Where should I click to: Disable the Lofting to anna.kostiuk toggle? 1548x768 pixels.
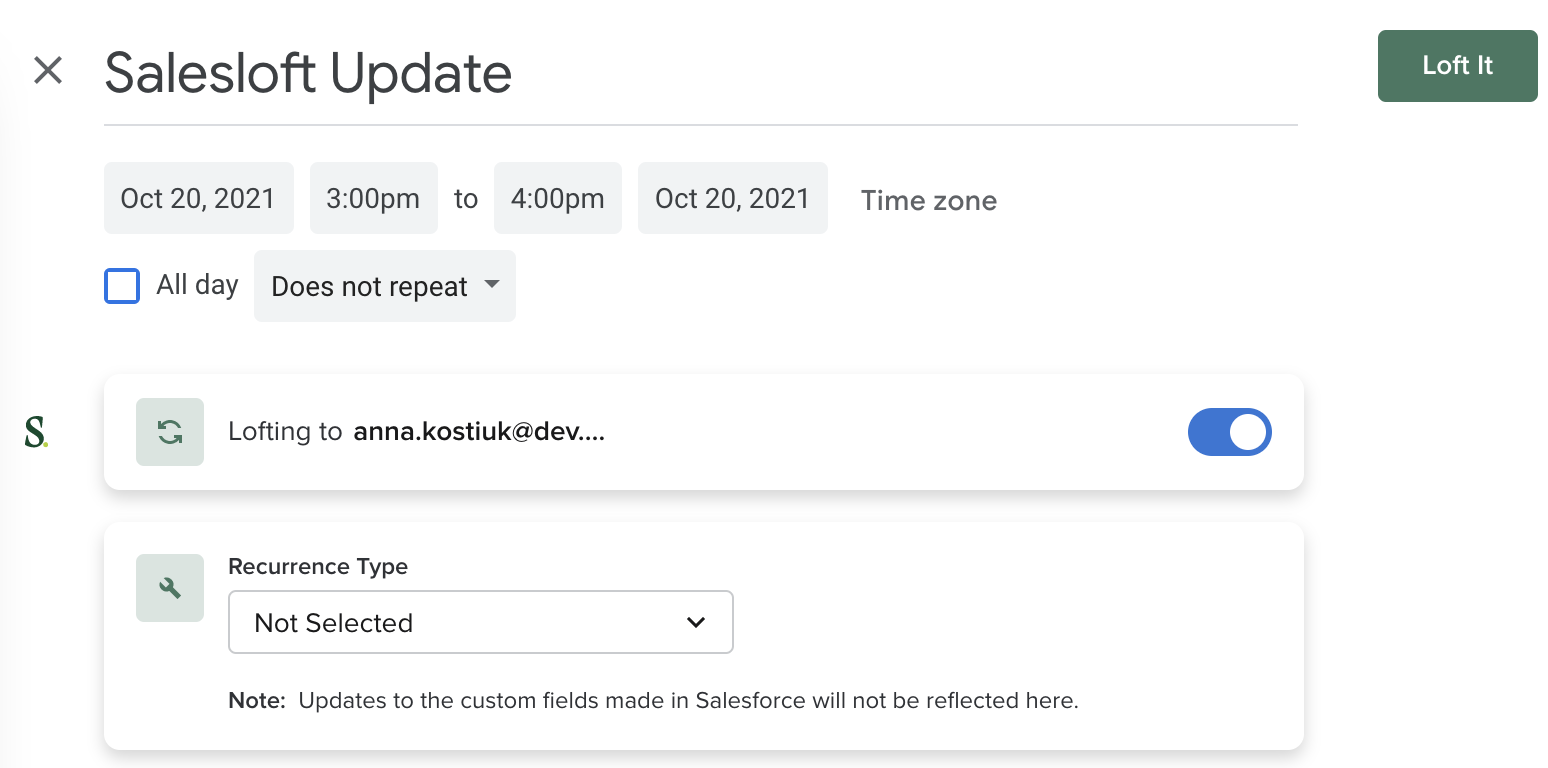(x=1229, y=431)
